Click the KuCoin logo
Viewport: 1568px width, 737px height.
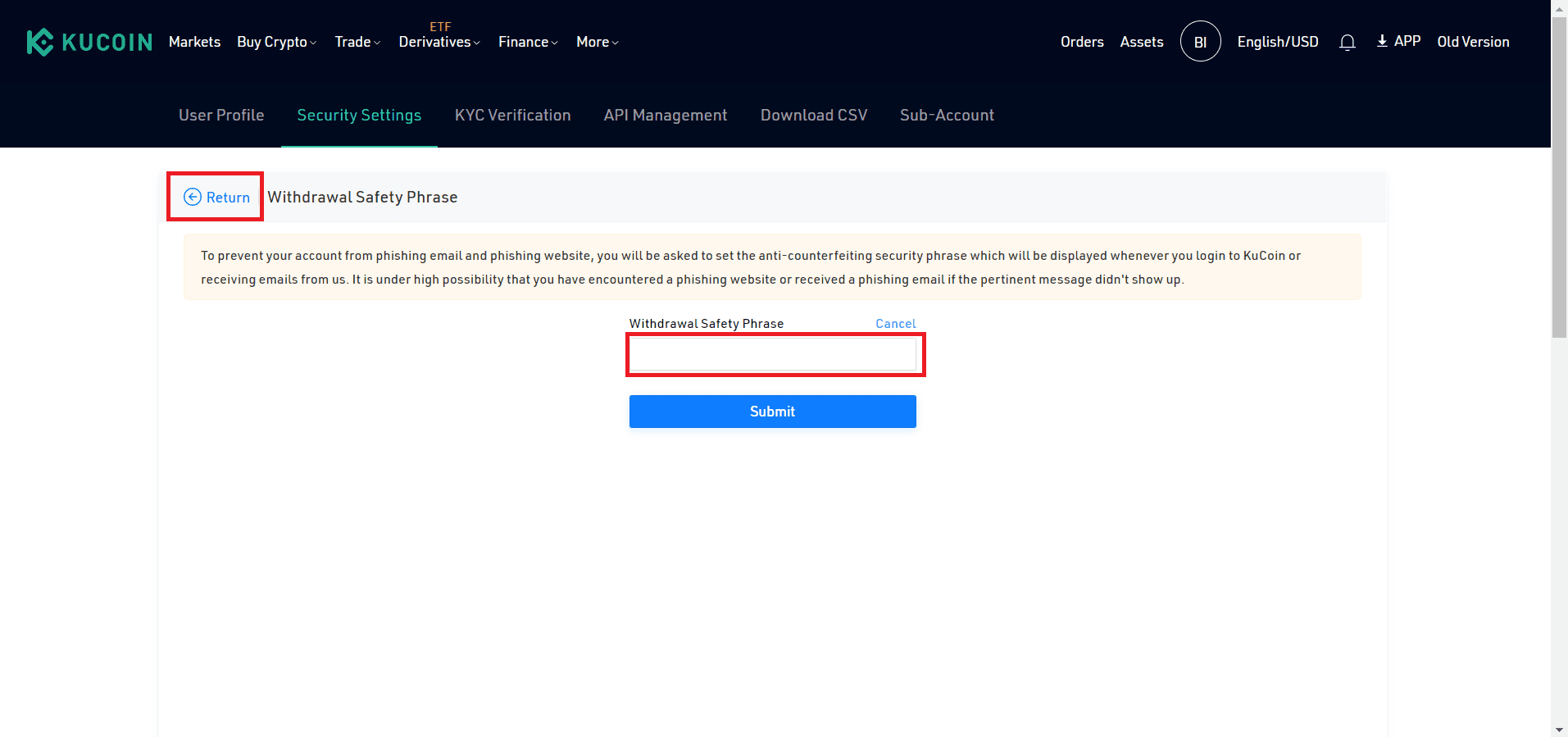(89, 42)
